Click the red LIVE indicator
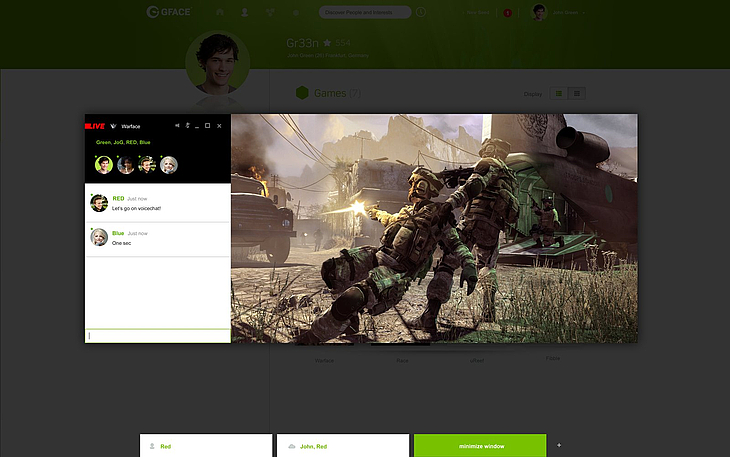730x457 pixels. [95, 126]
